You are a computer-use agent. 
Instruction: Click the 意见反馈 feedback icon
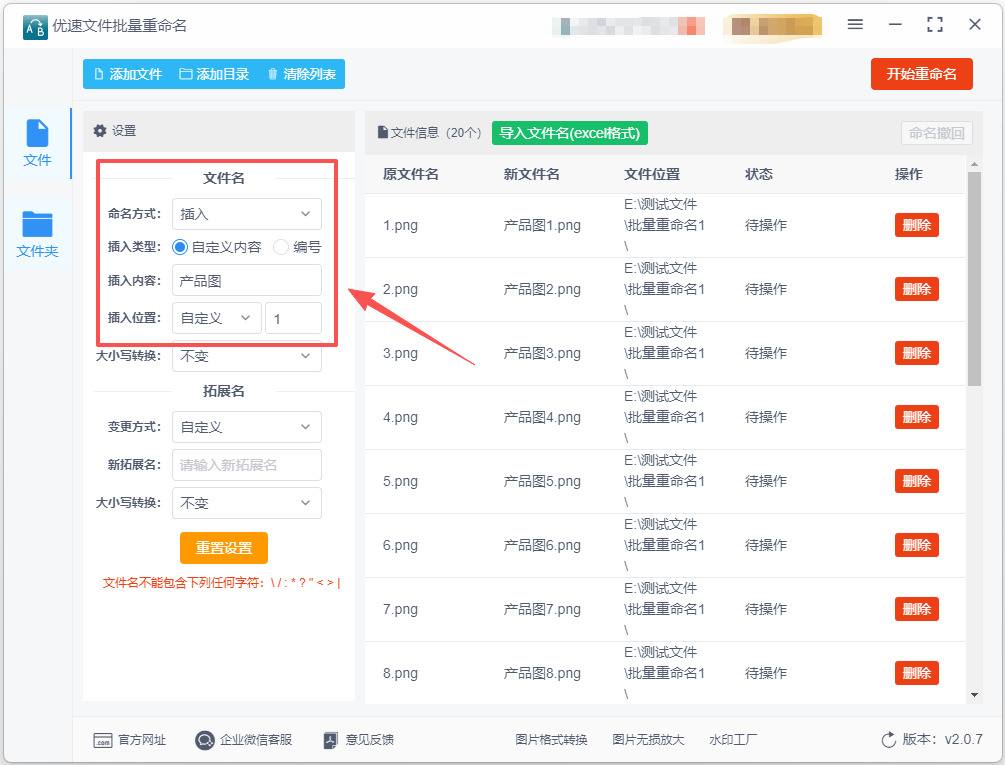click(x=331, y=741)
